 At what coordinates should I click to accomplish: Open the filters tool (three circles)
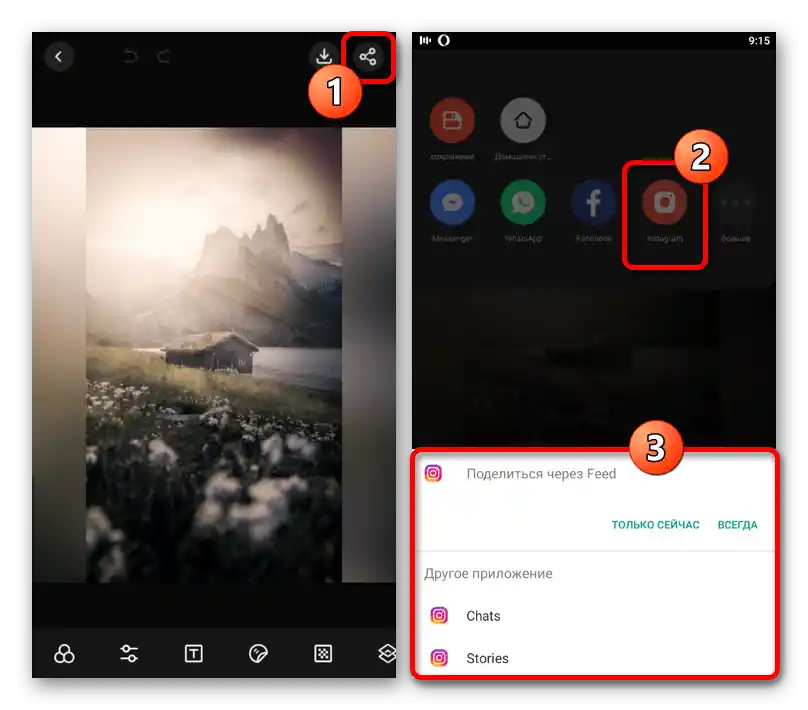[x=64, y=654]
